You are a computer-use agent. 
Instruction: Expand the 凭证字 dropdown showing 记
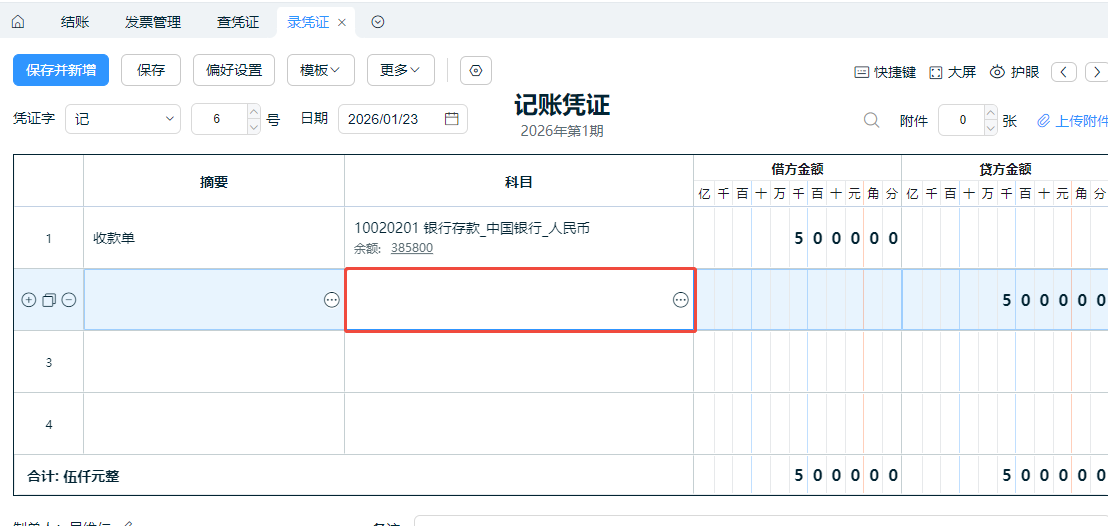123,119
